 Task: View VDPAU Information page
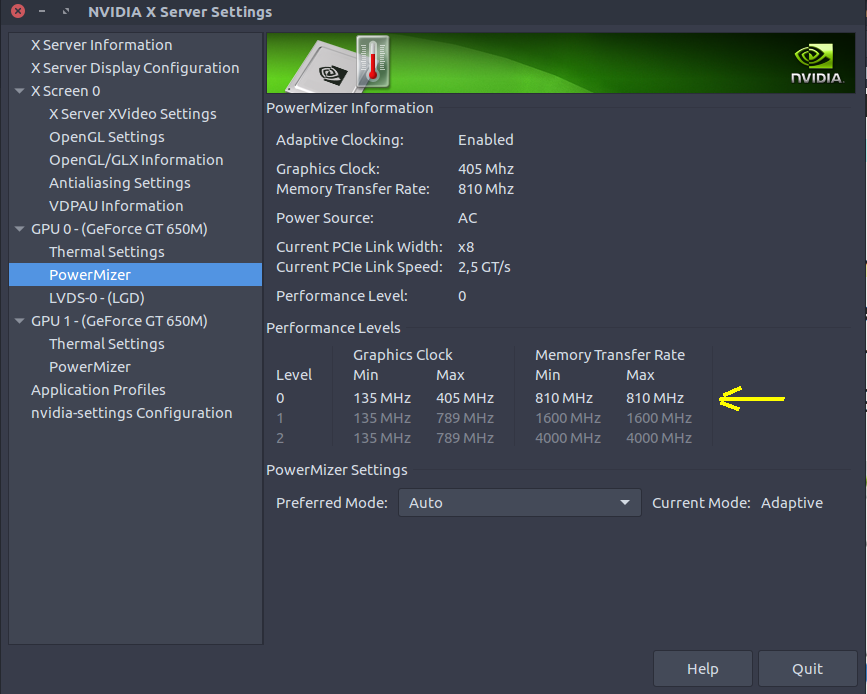point(116,206)
